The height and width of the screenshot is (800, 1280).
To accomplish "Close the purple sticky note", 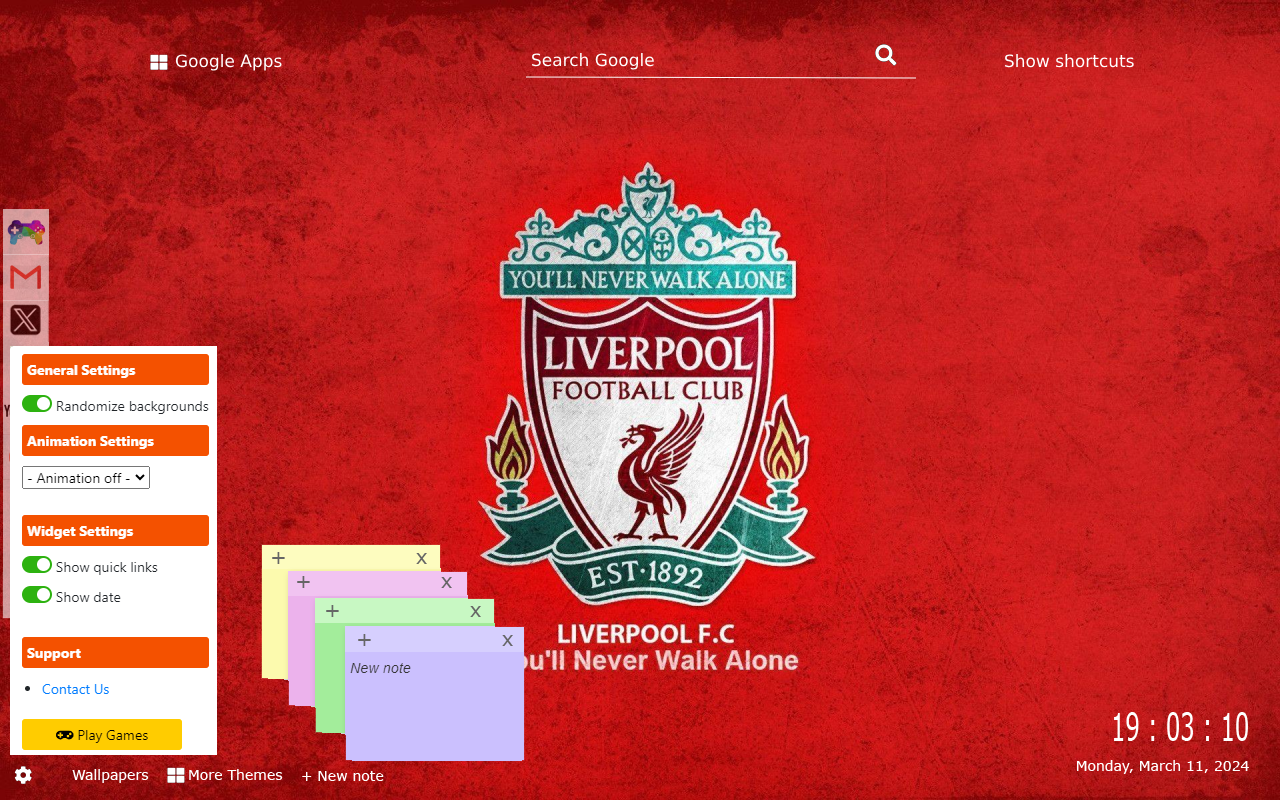I will pos(507,640).
